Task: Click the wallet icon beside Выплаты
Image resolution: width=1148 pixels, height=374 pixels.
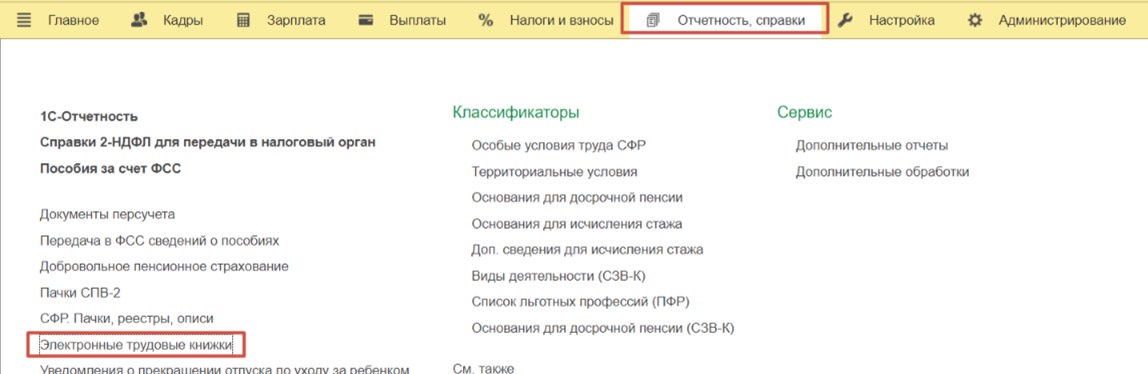Action: coord(367,20)
